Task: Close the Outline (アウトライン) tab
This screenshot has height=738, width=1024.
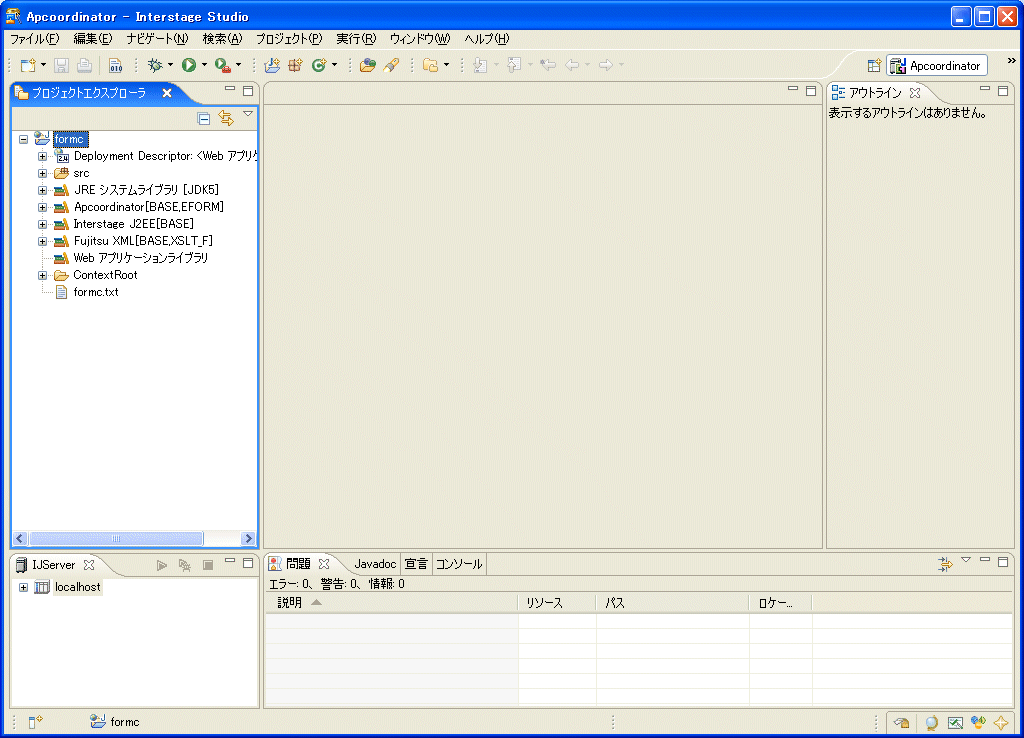Action: [x=915, y=93]
